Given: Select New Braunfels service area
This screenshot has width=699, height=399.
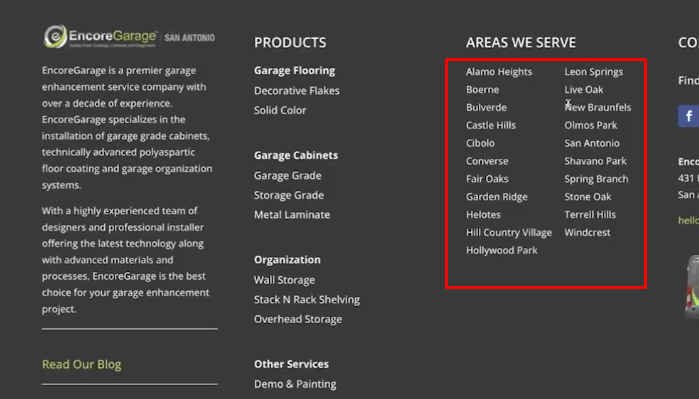Looking at the screenshot, I should tap(598, 107).
